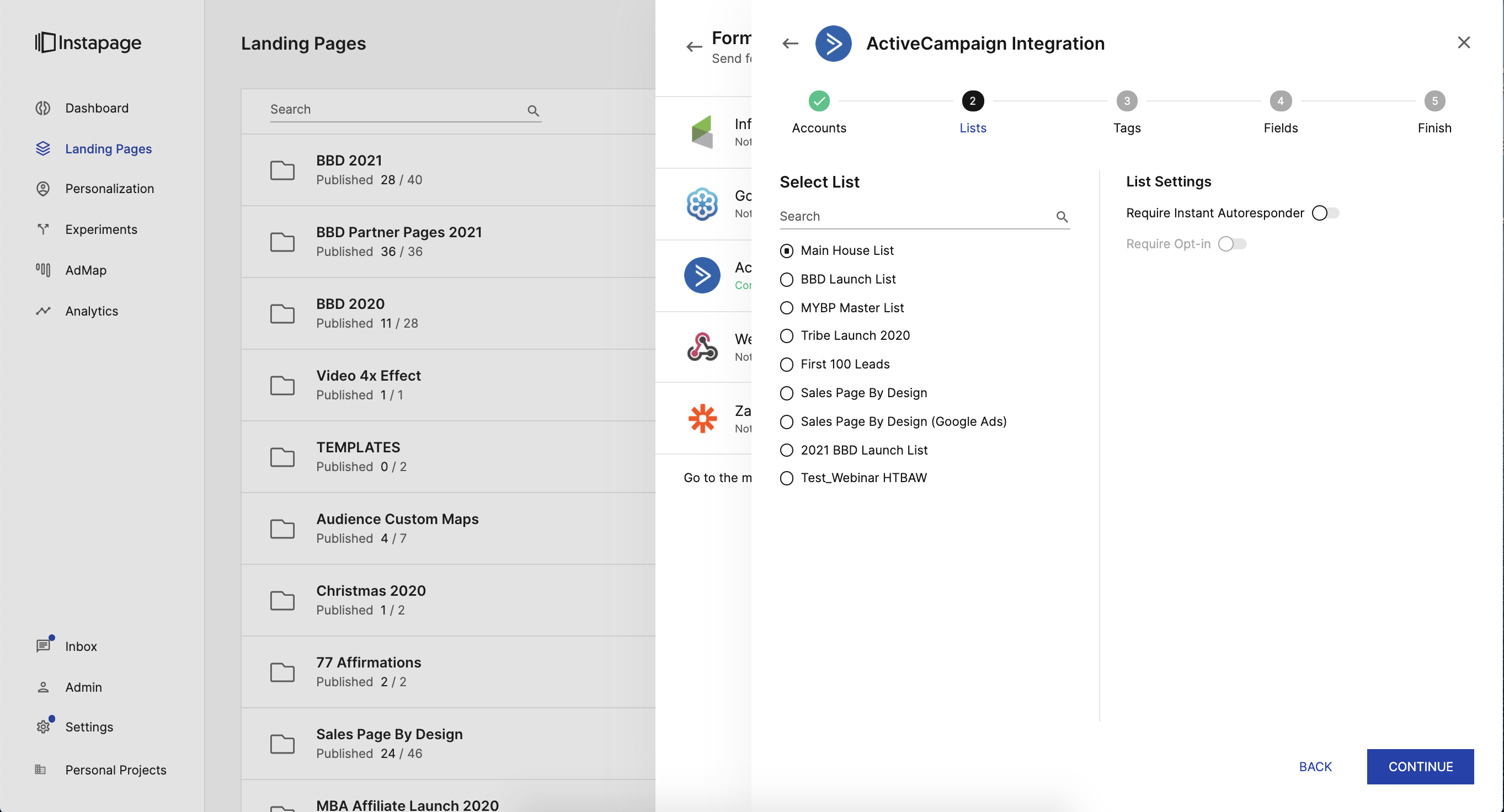Click the Select List search field
Viewport: 1504px width, 812px height.
(924, 217)
